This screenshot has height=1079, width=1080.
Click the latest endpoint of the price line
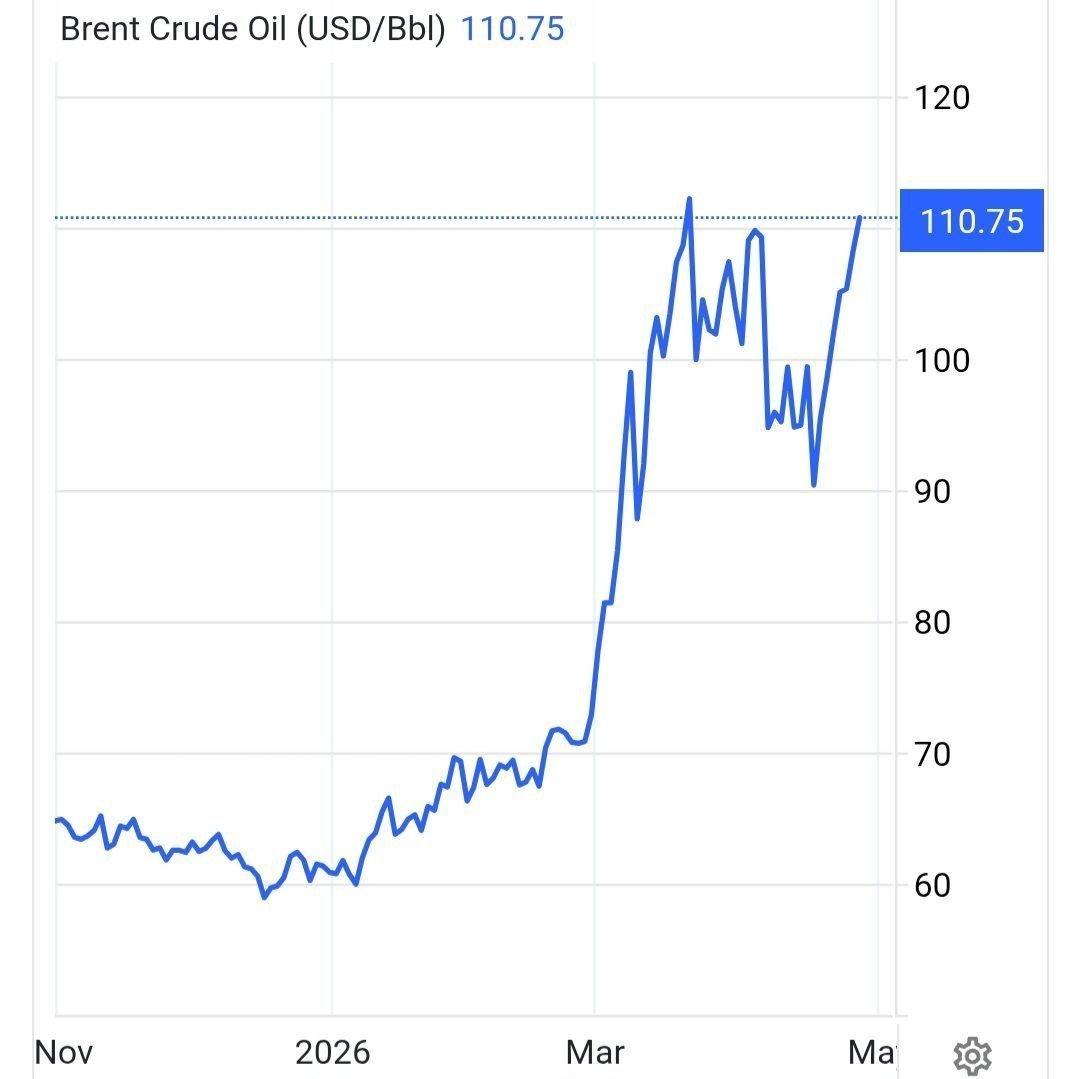click(859, 218)
